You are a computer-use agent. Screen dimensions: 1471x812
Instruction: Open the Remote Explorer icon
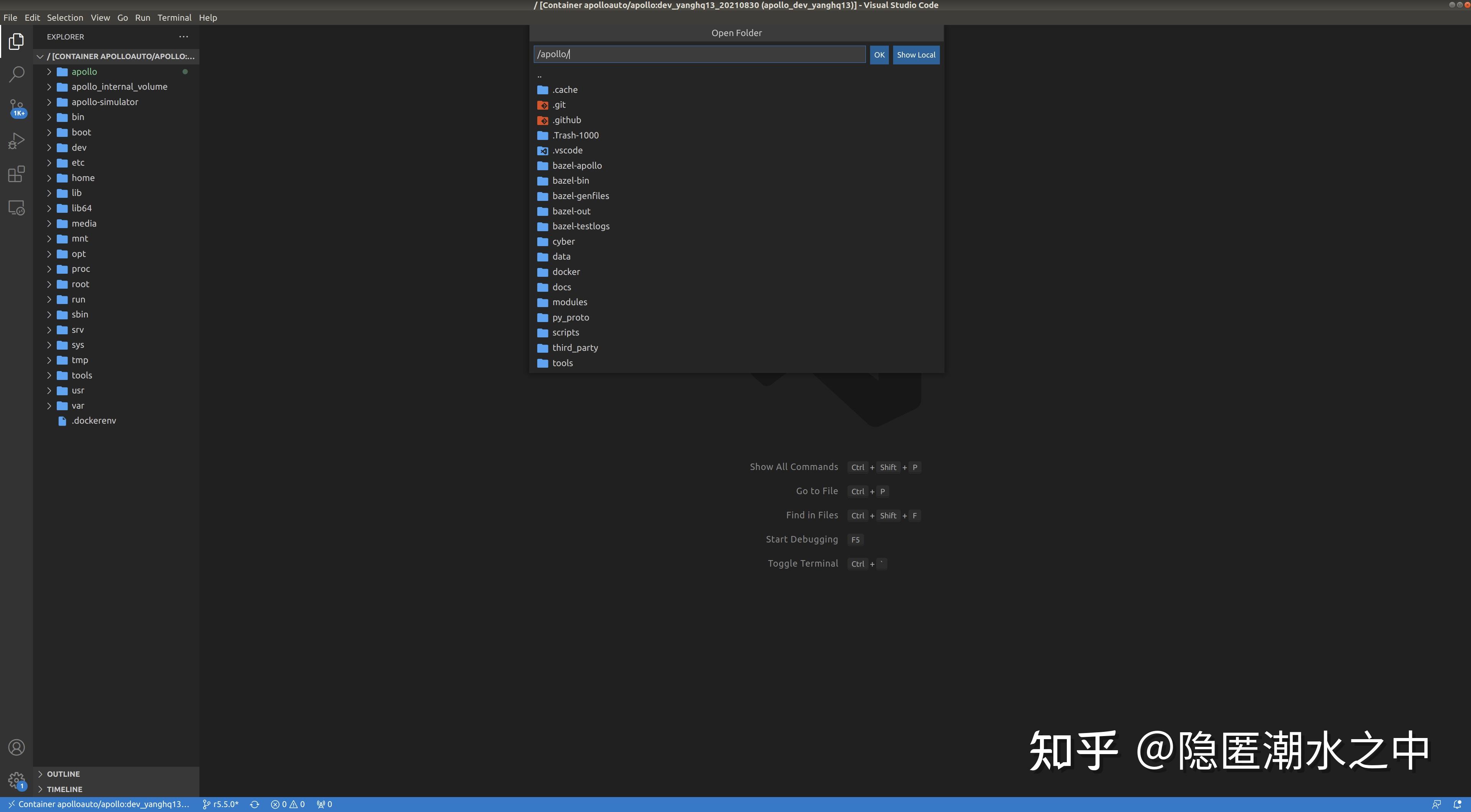pyautogui.click(x=16, y=207)
